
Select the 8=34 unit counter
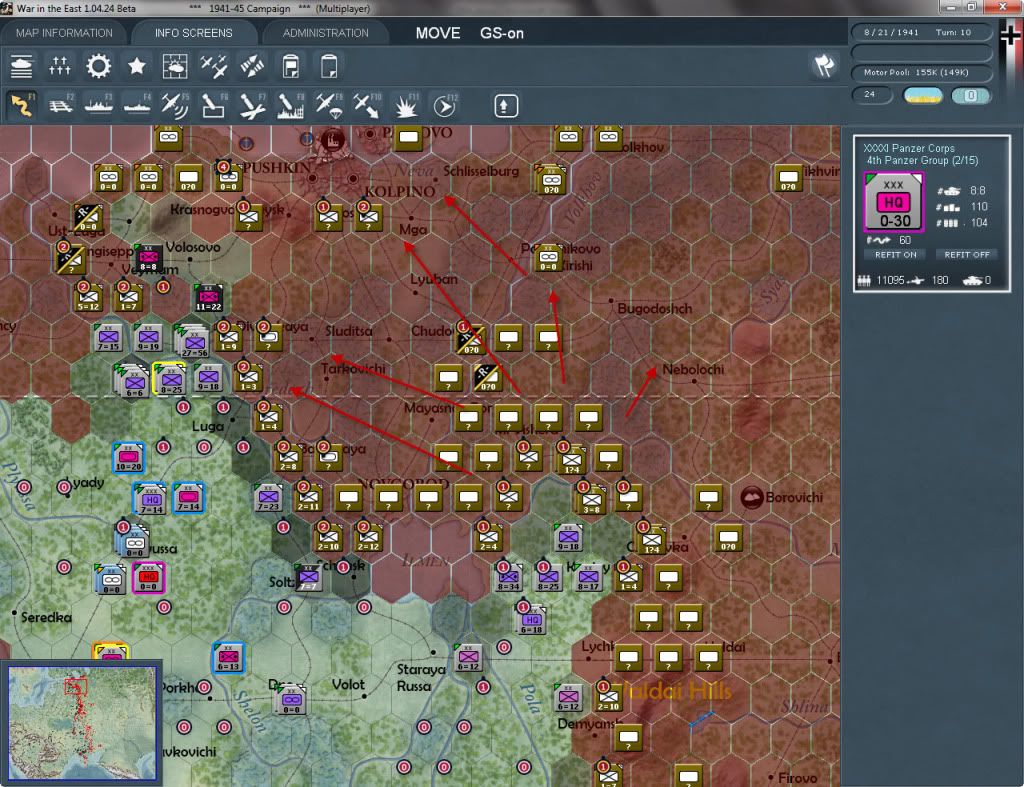508,578
